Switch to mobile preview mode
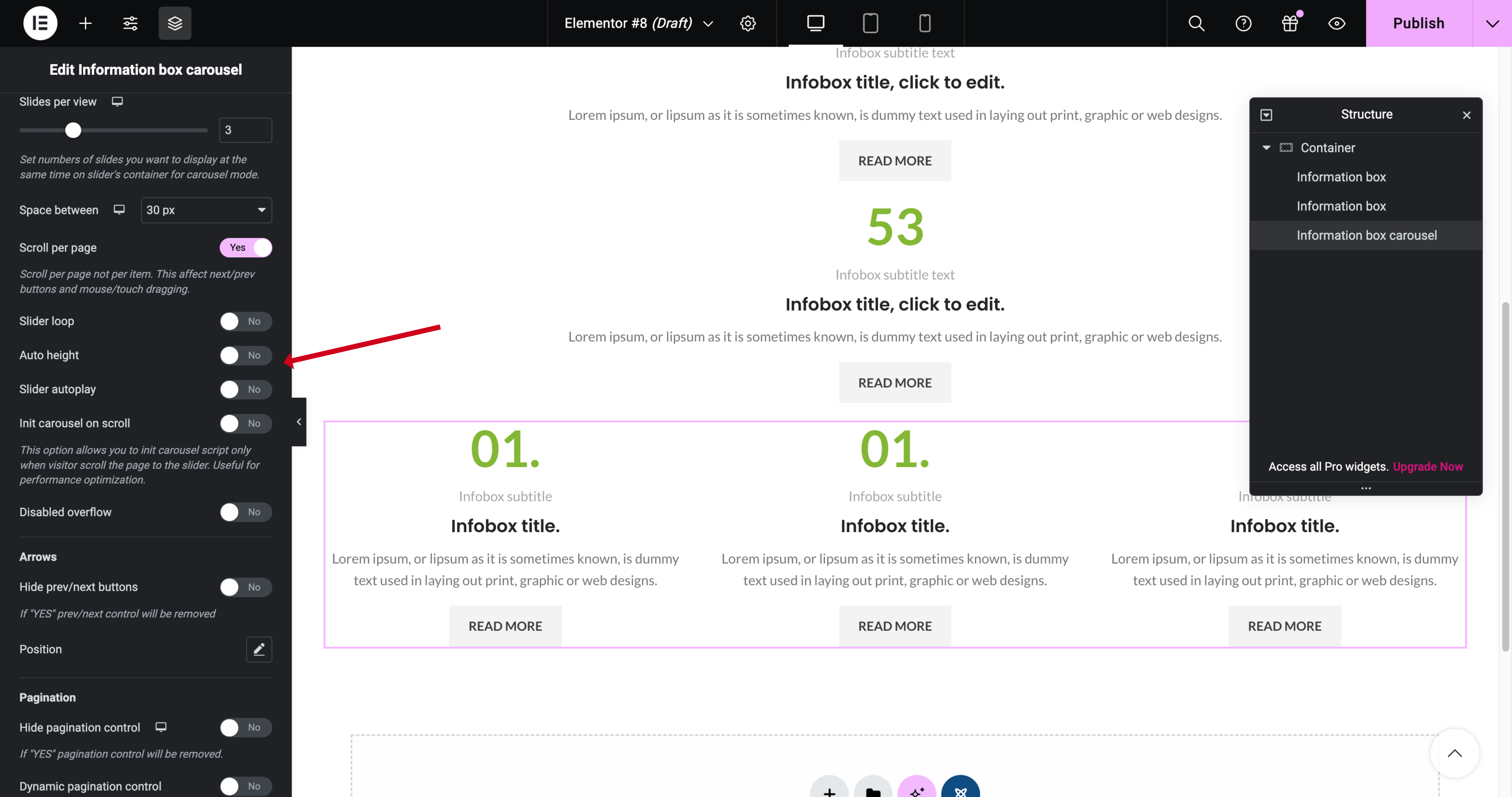1512x797 pixels. coord(925,24)
